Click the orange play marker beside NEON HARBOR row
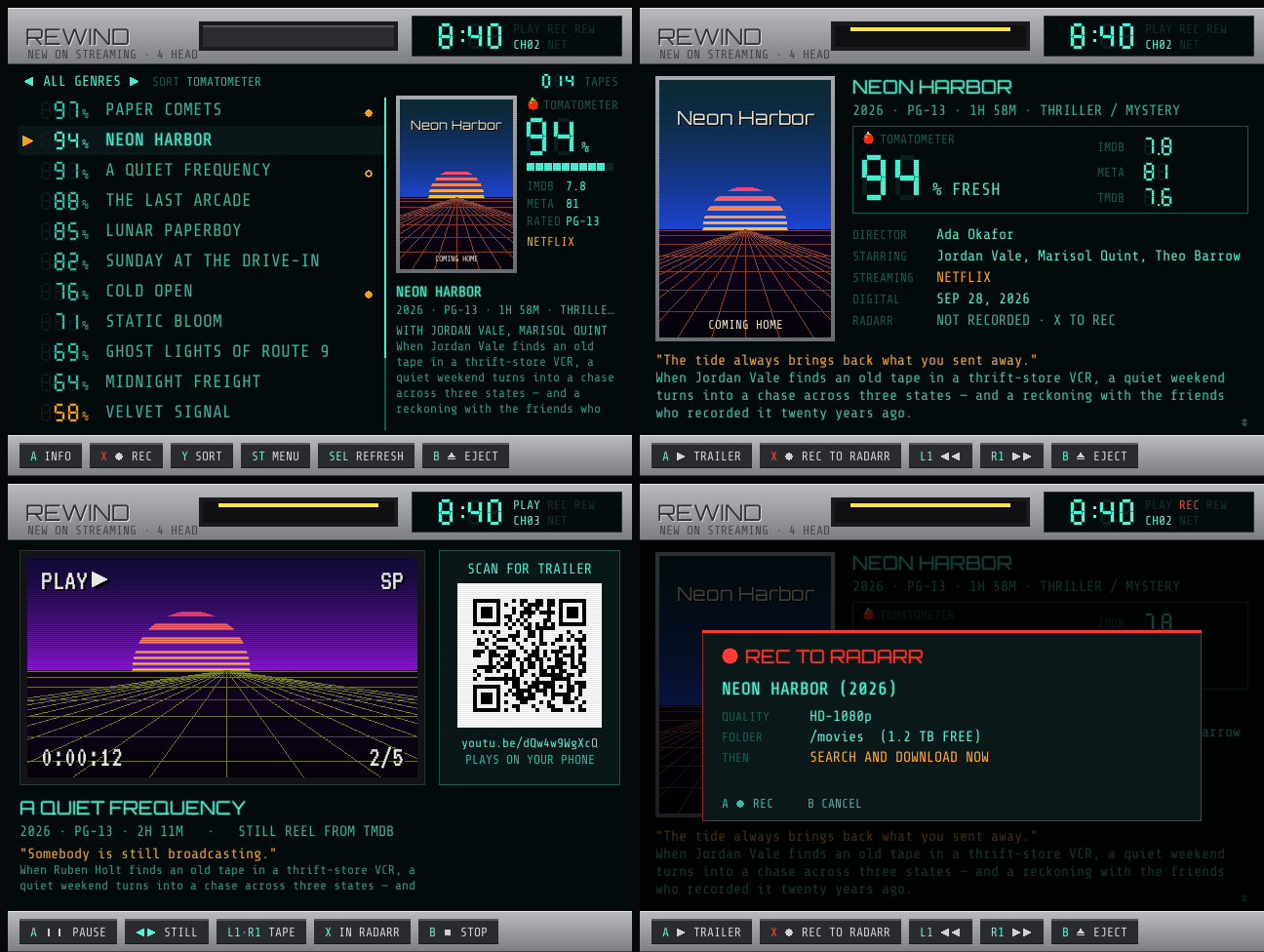Image resolution: width=1264 pixels, height=952 pixels. click(27, 140)
